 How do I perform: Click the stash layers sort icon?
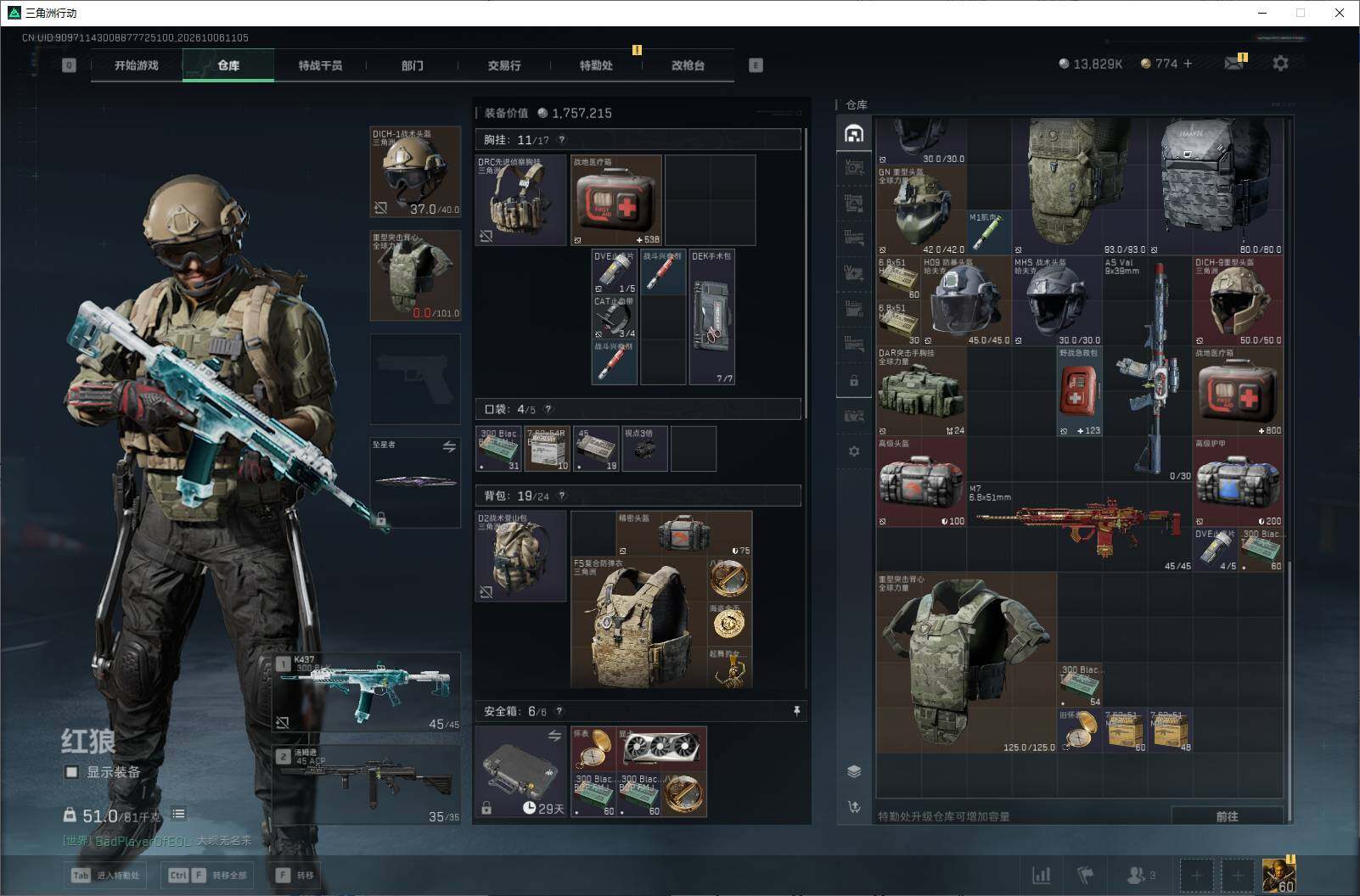[x=854, y=771]
